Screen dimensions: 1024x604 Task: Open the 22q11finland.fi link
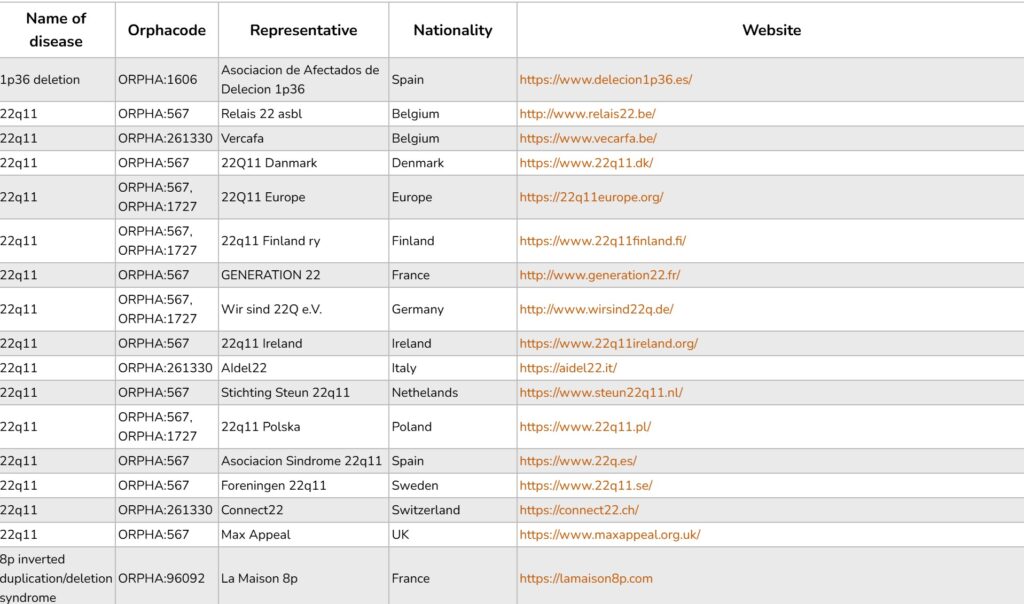[602, 241]
